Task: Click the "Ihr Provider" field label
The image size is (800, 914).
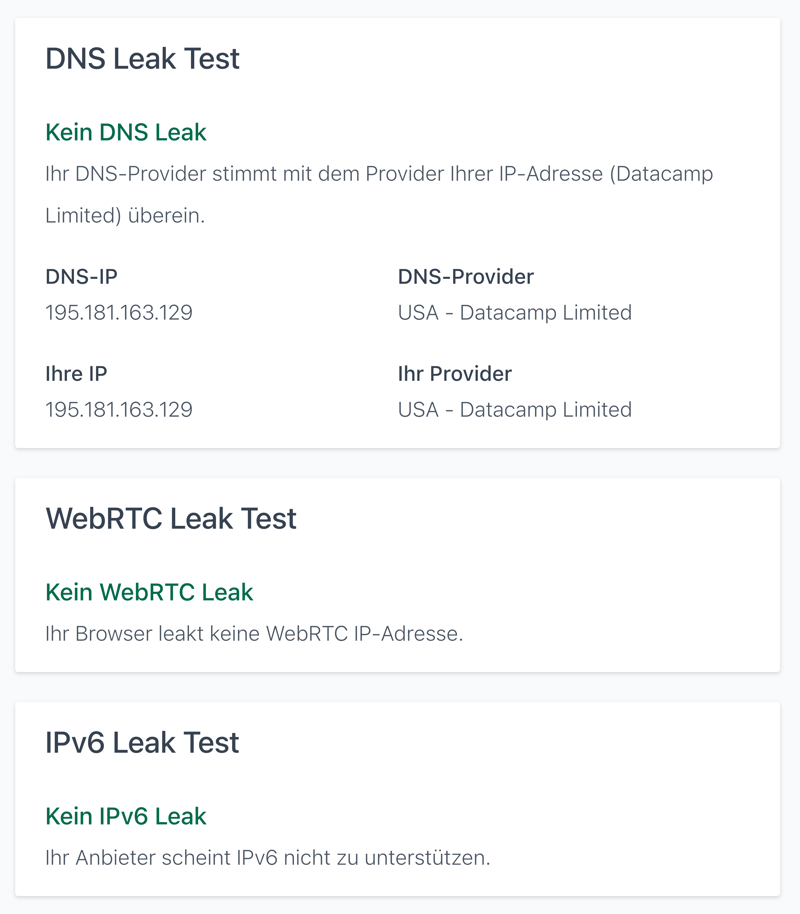Action: coord(455,374)
